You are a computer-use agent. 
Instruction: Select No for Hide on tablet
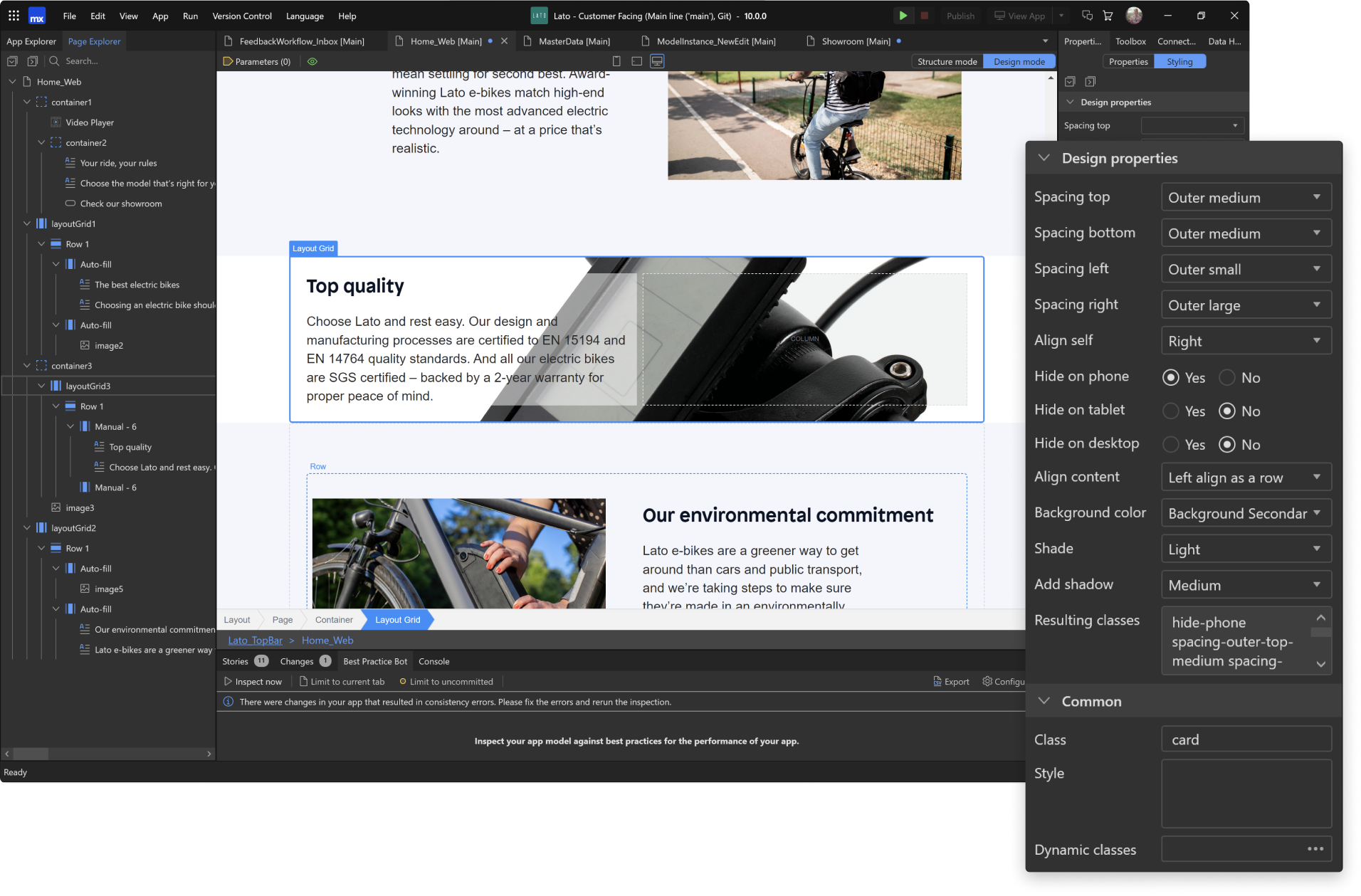click(x=1227, y=411)
